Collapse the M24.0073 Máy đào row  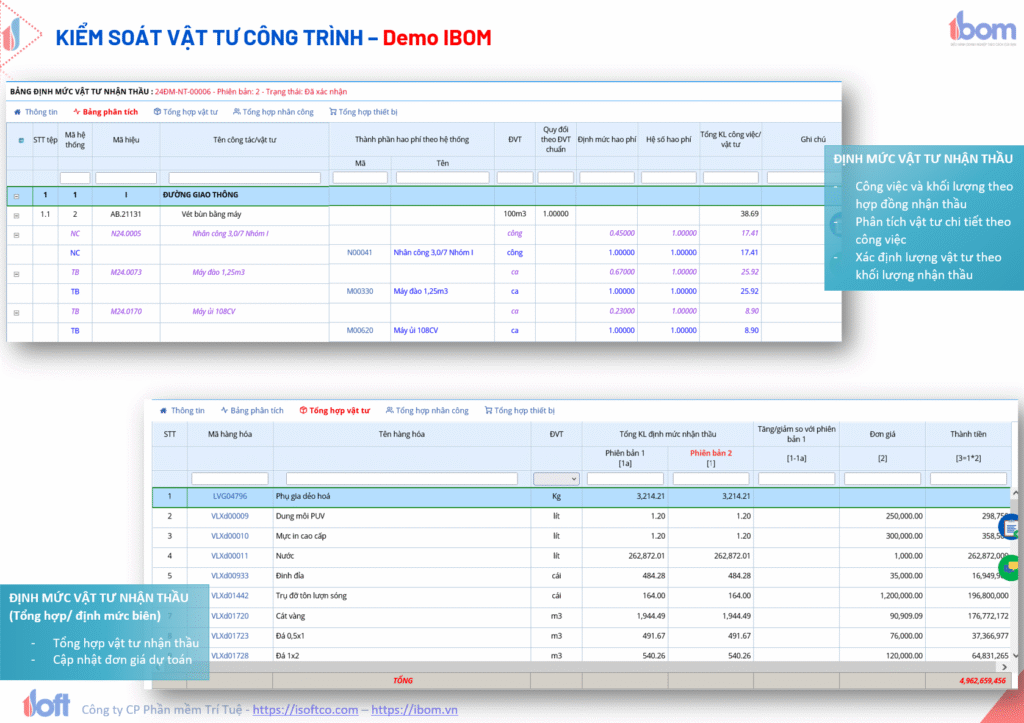(x=16, y=273)
